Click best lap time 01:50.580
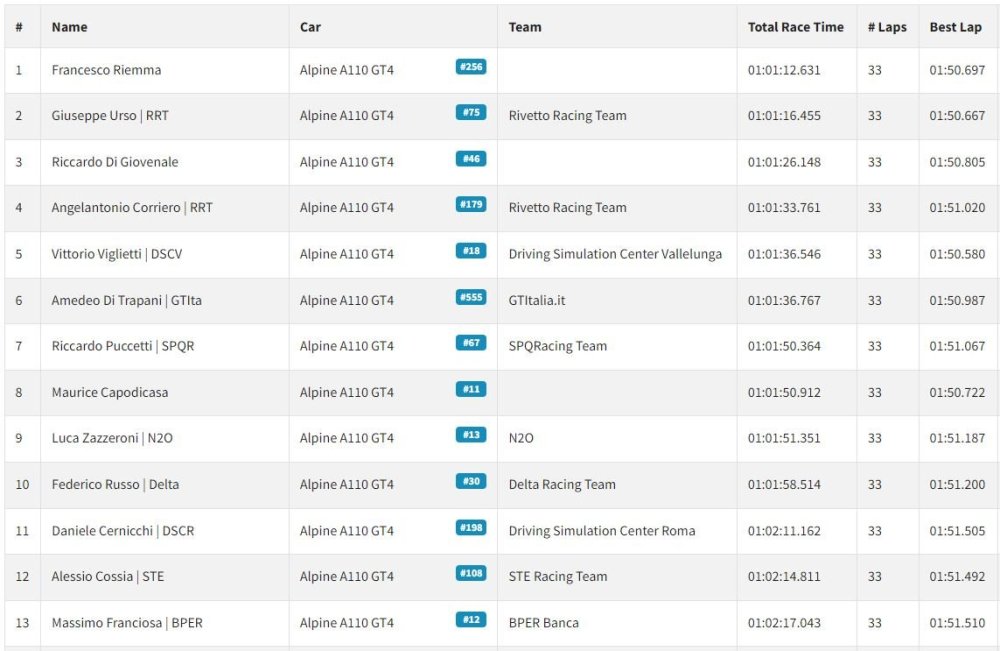The image size is (1000, 651). 957,254
